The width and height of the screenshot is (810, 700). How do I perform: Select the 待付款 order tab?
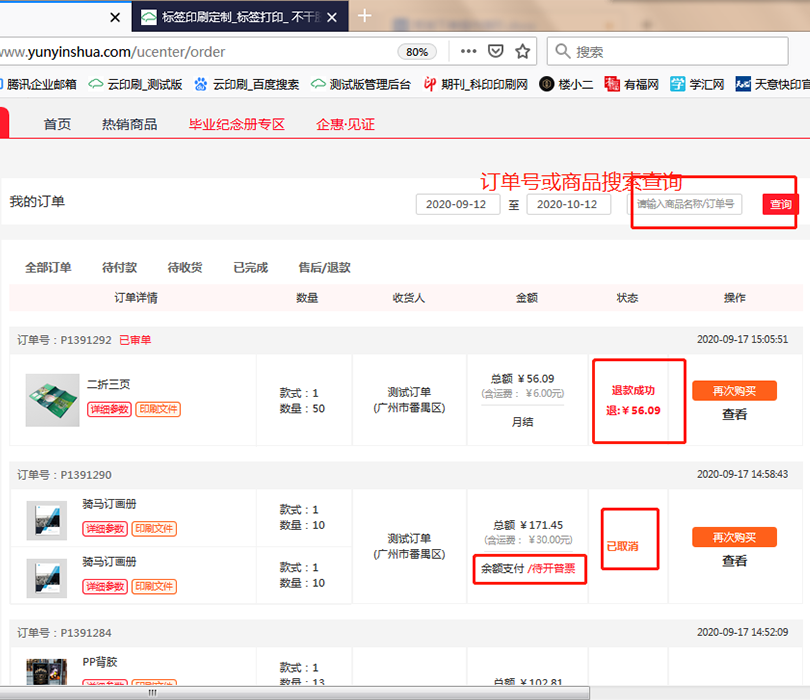click(119, 267)
